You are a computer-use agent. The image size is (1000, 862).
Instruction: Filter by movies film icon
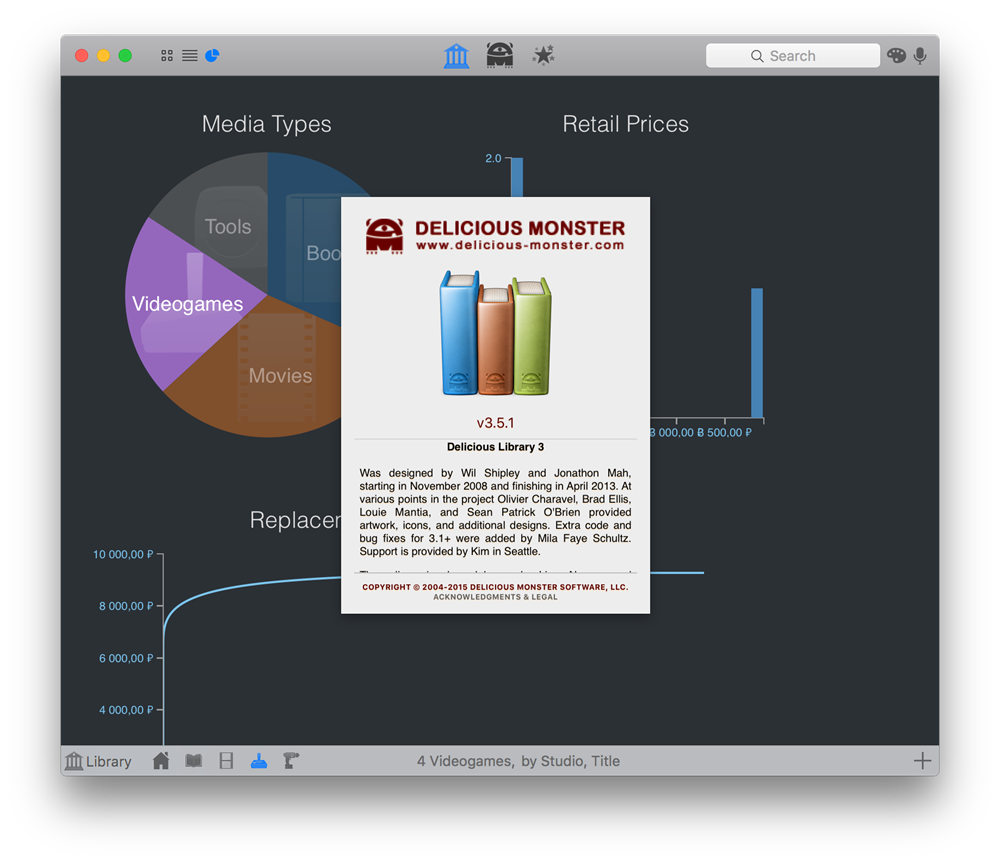point(226,761)
